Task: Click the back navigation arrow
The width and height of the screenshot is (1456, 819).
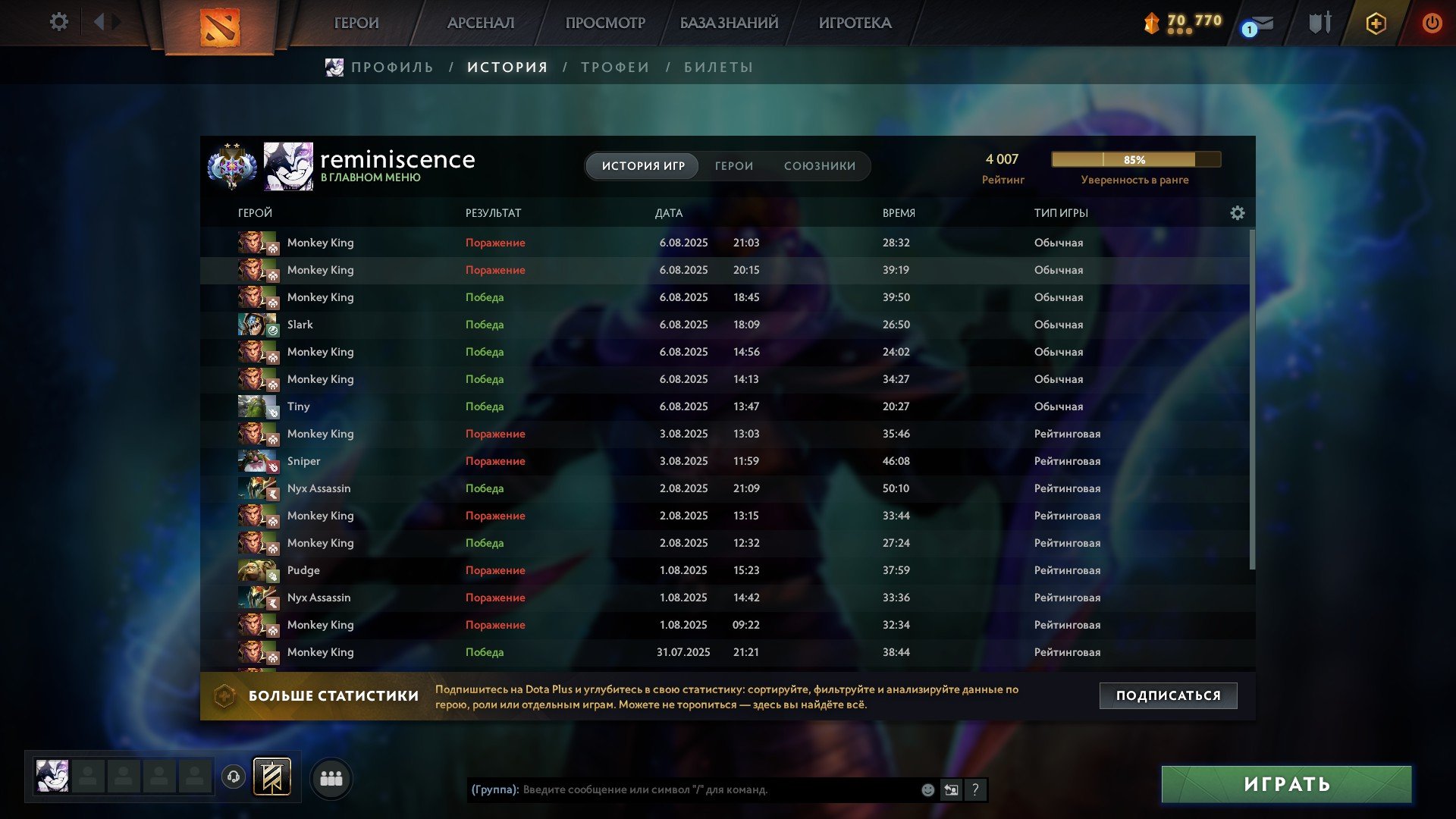Action: point(99,22)
